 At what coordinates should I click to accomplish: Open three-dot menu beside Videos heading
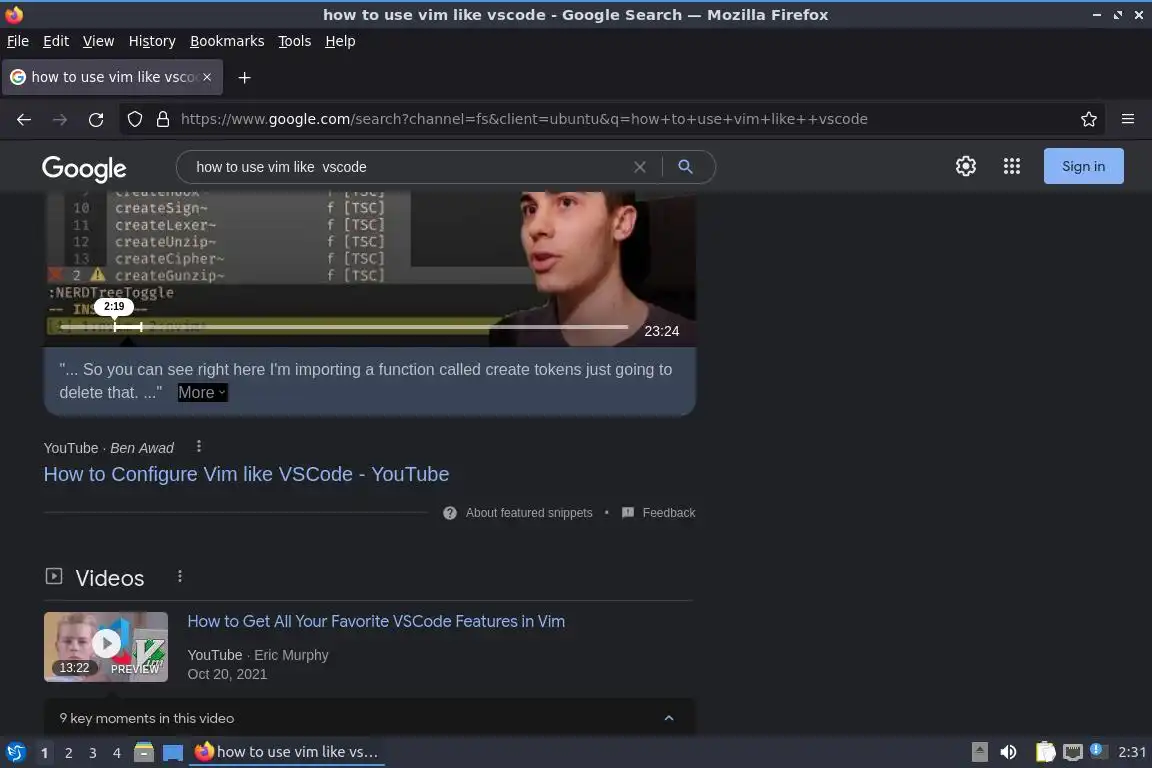click(179, 577)
